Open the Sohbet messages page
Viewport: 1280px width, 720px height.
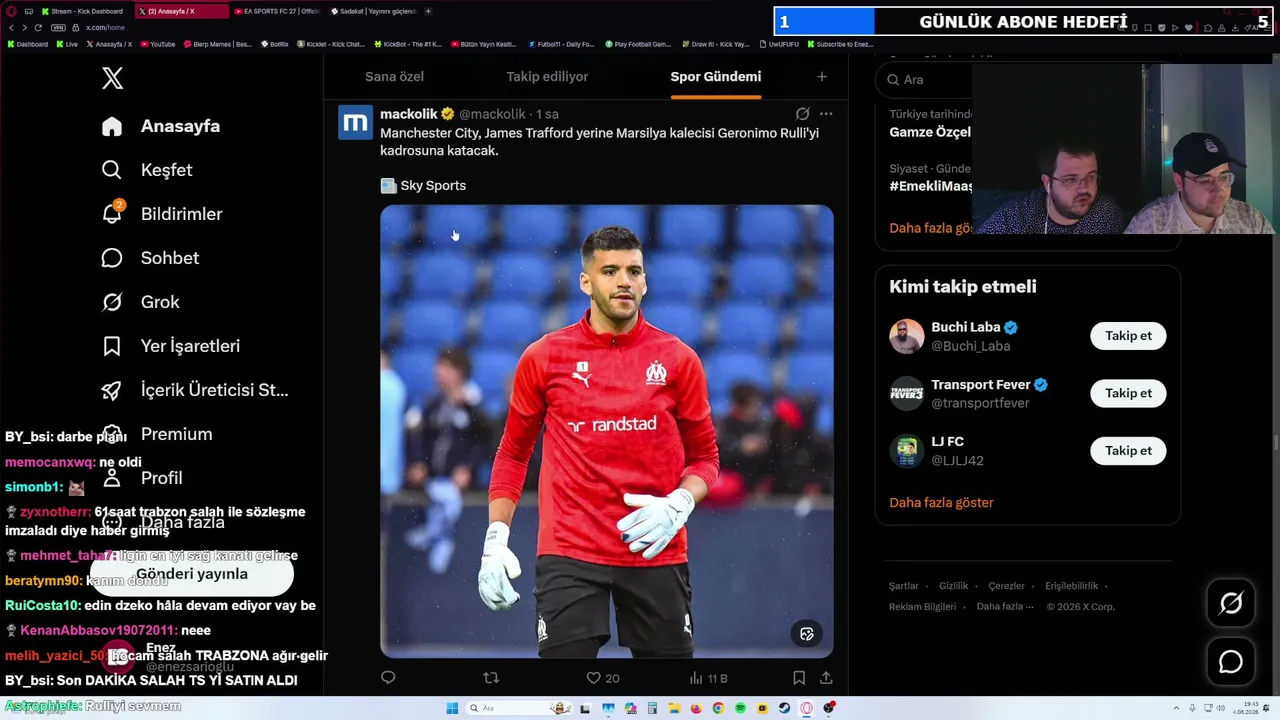150,258
